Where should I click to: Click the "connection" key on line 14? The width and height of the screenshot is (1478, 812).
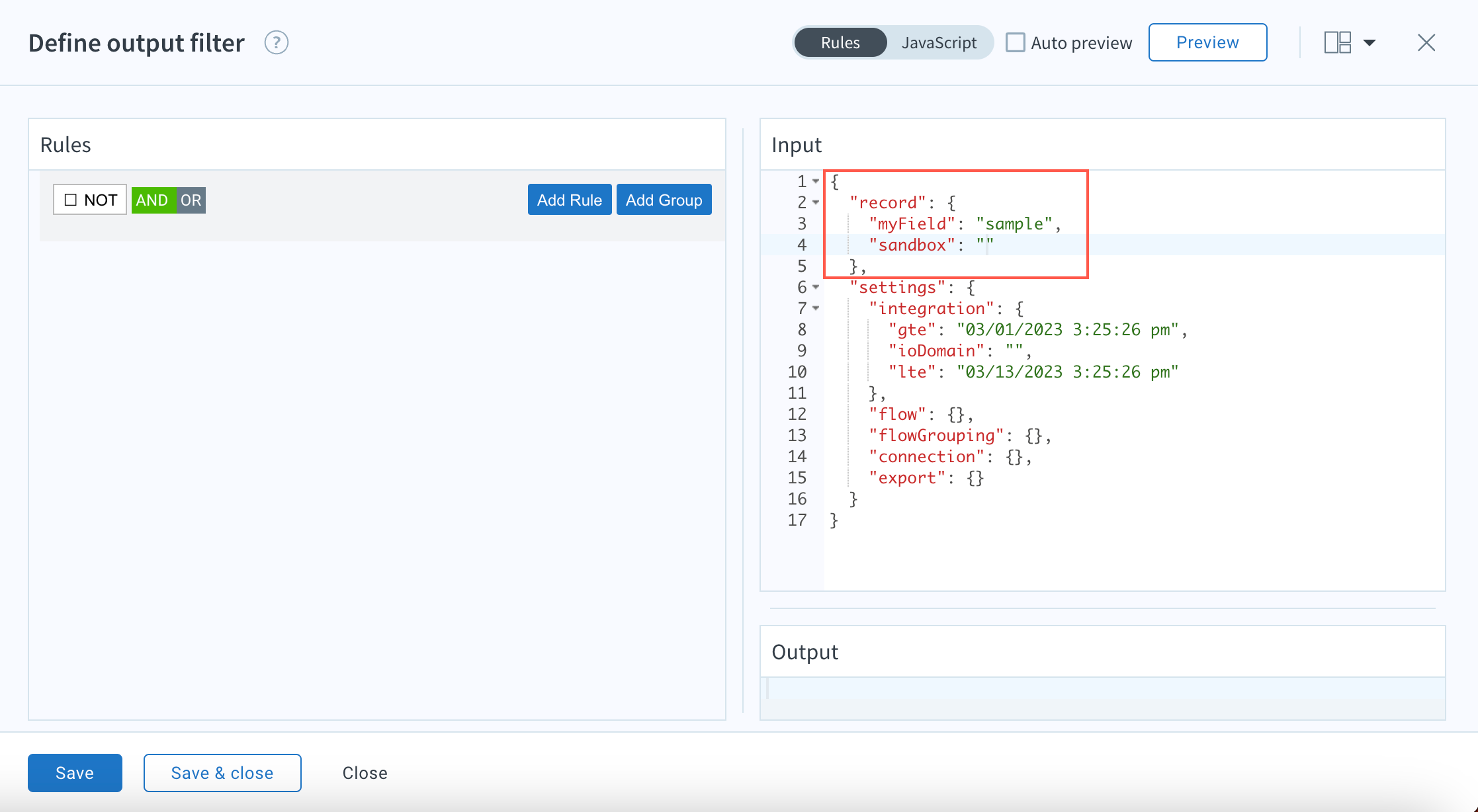coord(926,456)
